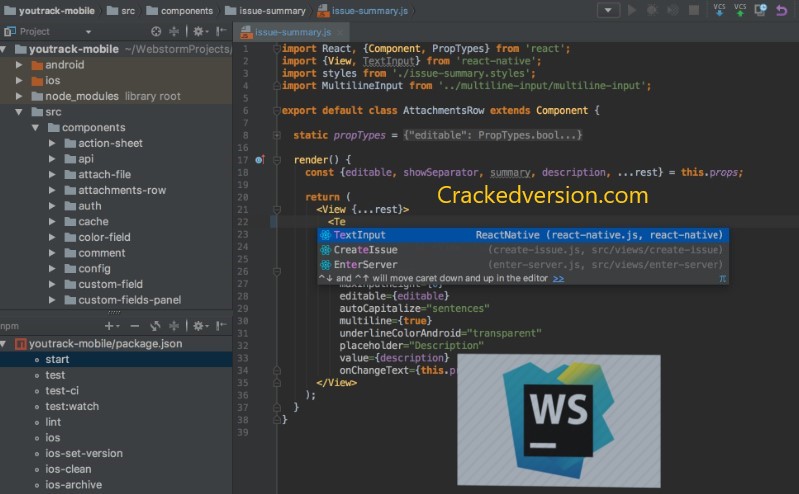The width and height of the screenshot is (799, 494).
Task: Choose CreateIssue completion suggestion
Action: [x=365, y=250]
